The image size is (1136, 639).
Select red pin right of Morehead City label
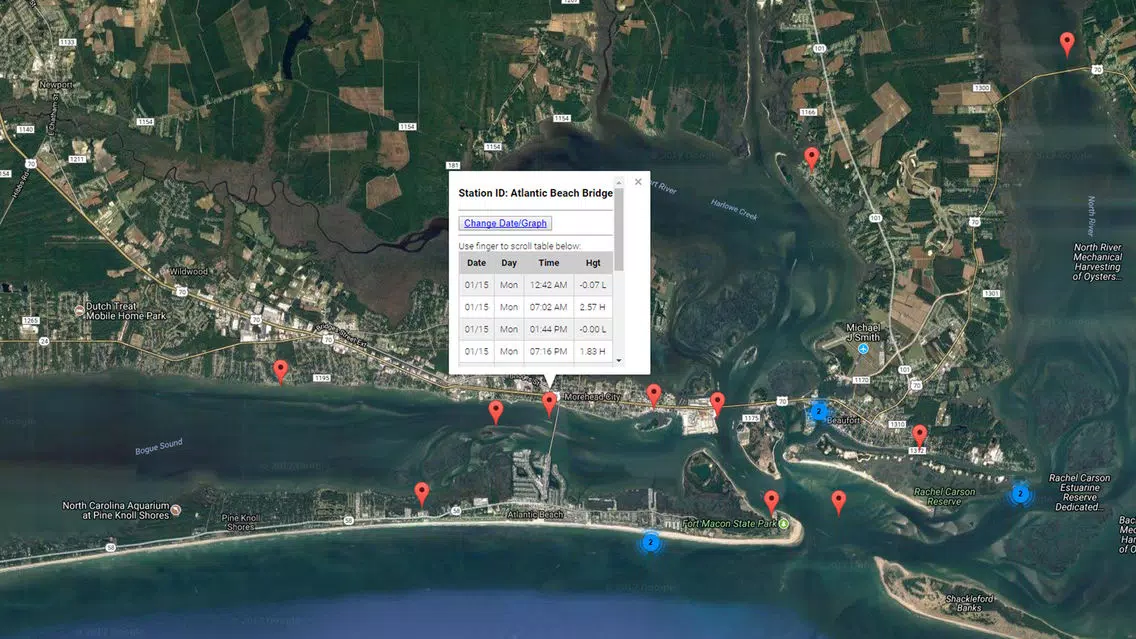[653, 396]
